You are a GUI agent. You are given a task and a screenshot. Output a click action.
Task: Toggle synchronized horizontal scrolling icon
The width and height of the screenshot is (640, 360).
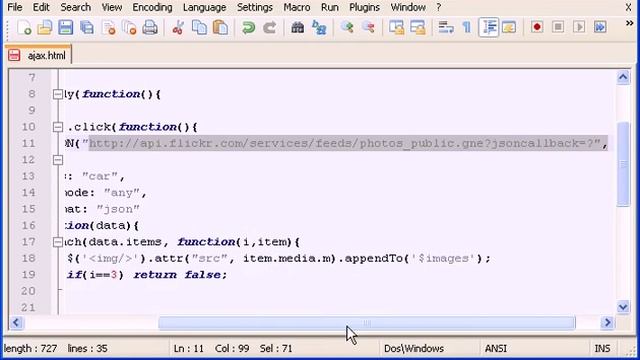[418, 28]
